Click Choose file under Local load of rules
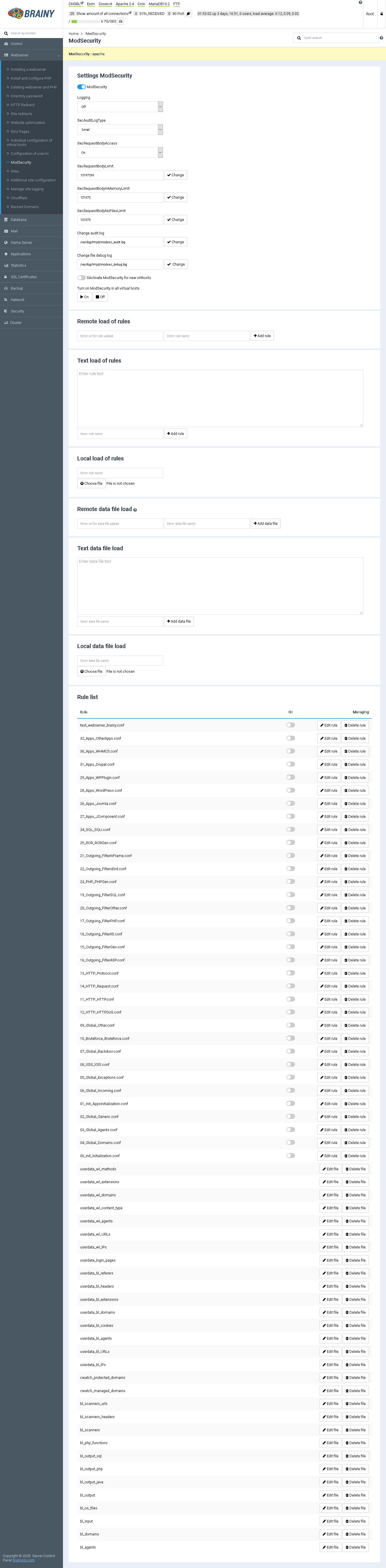Screen dimensions: 386x1568 [x=91, y=484]
